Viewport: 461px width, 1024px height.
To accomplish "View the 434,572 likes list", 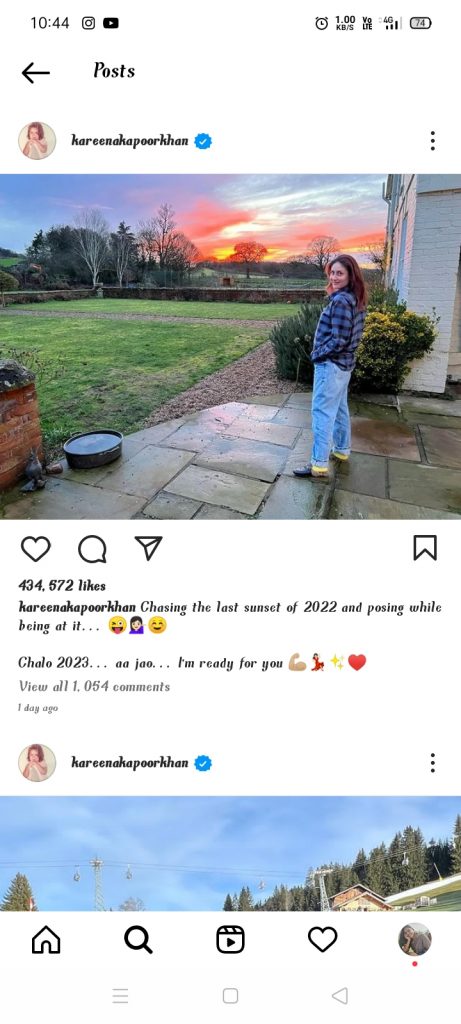I will click(62, 585).
